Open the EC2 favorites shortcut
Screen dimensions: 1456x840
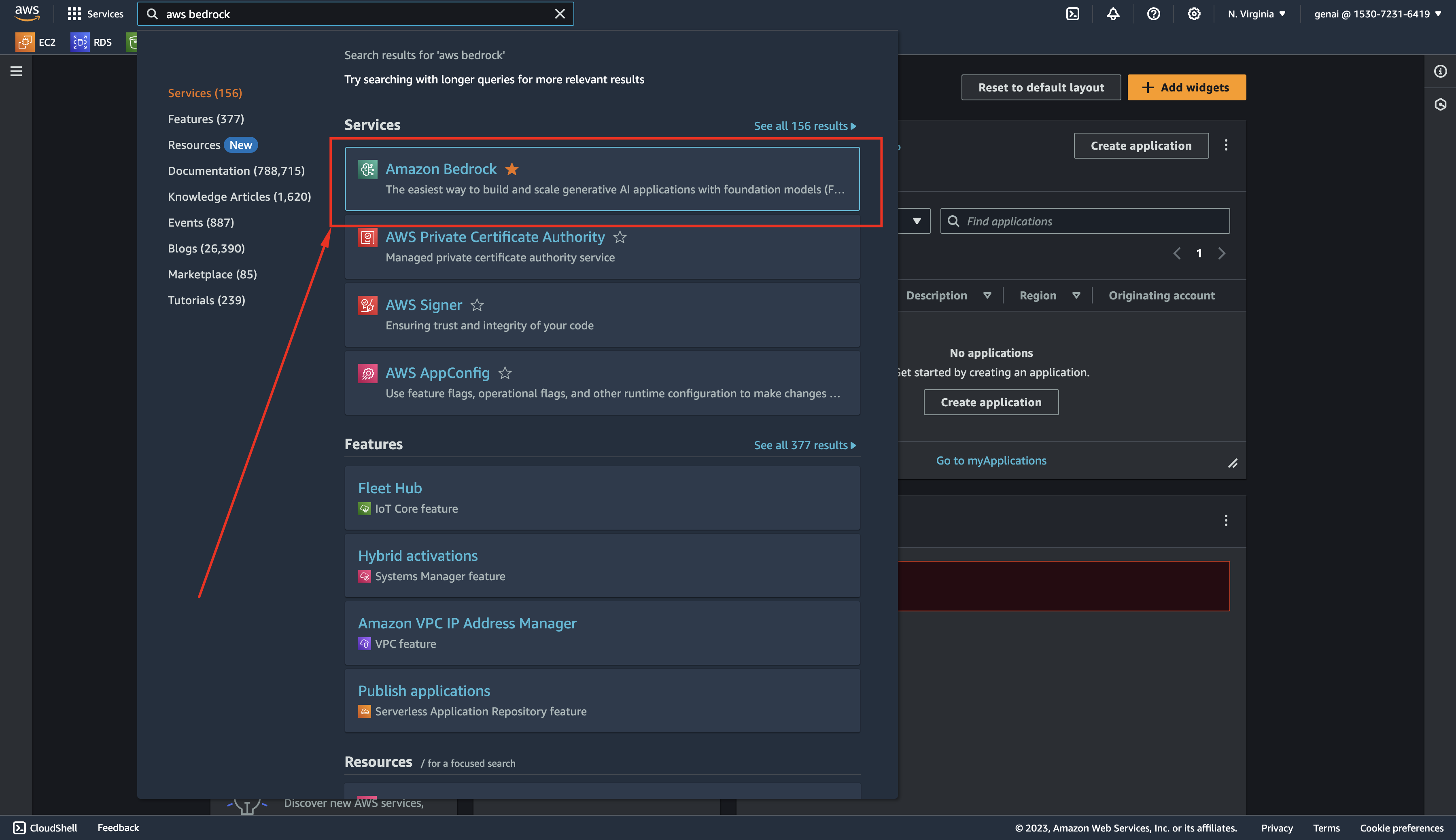tap(36, 42)
